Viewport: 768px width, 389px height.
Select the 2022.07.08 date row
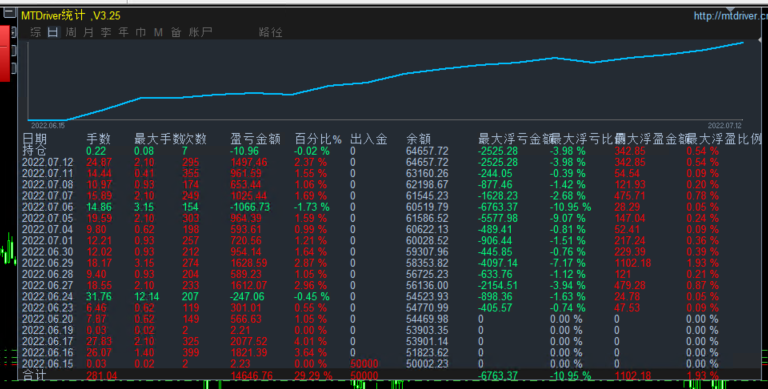click(48, 185)
